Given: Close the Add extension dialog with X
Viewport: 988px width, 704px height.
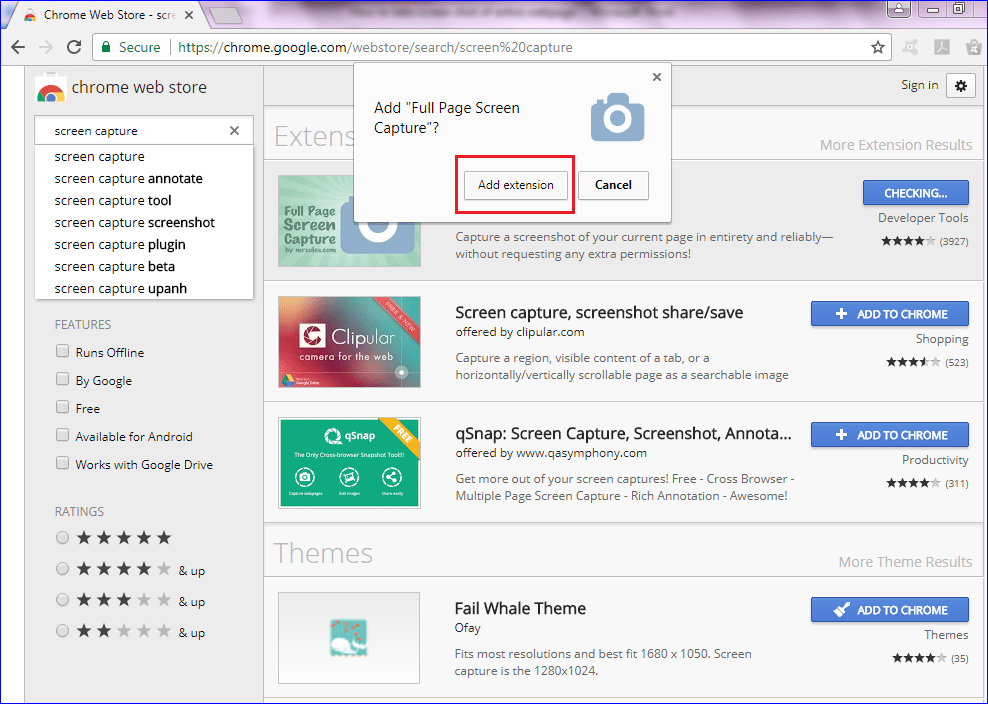Looking at the screenshot, I should click(657, 77).
